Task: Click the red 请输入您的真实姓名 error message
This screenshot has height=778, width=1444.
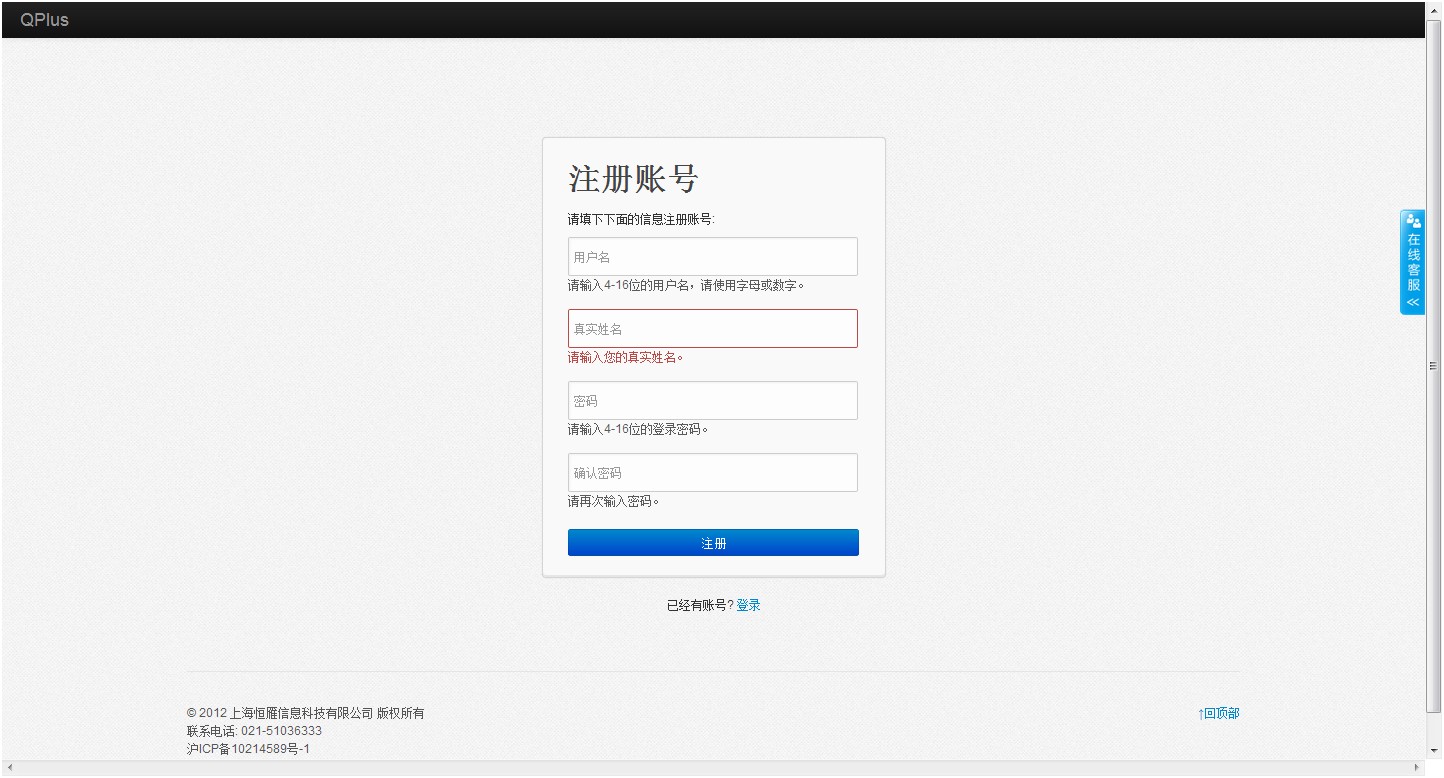Action: click(x=626, y=357)
